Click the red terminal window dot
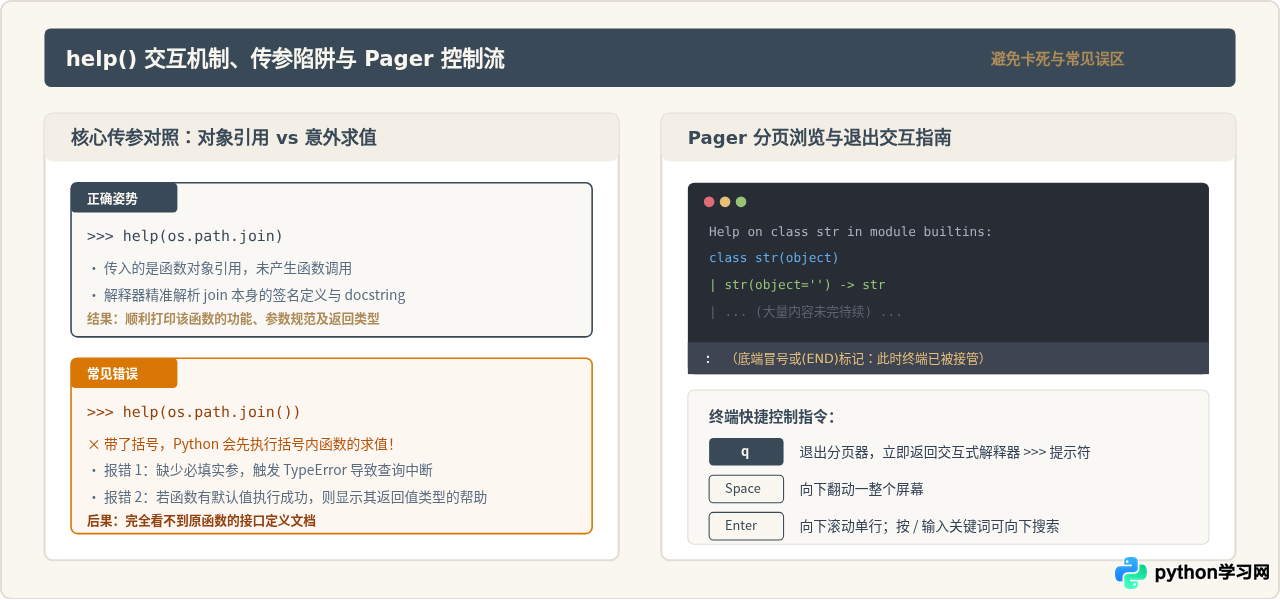The height and width of the screenshot is (600, 1280). 709,202
